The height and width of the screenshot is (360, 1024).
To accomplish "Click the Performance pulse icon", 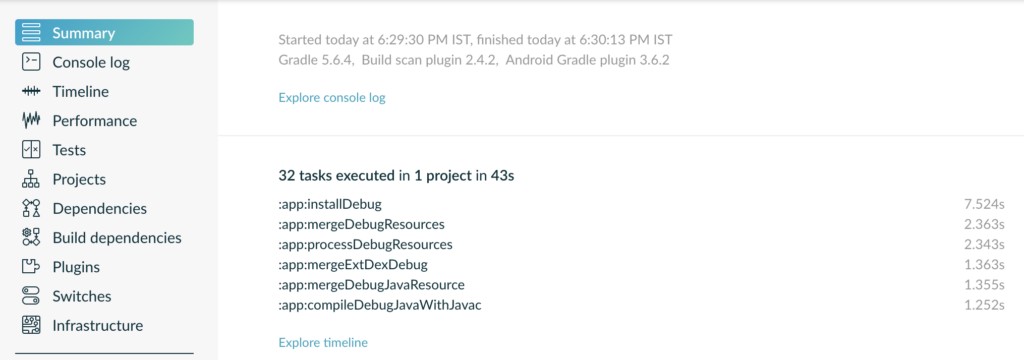I will [x=31, y=121].
